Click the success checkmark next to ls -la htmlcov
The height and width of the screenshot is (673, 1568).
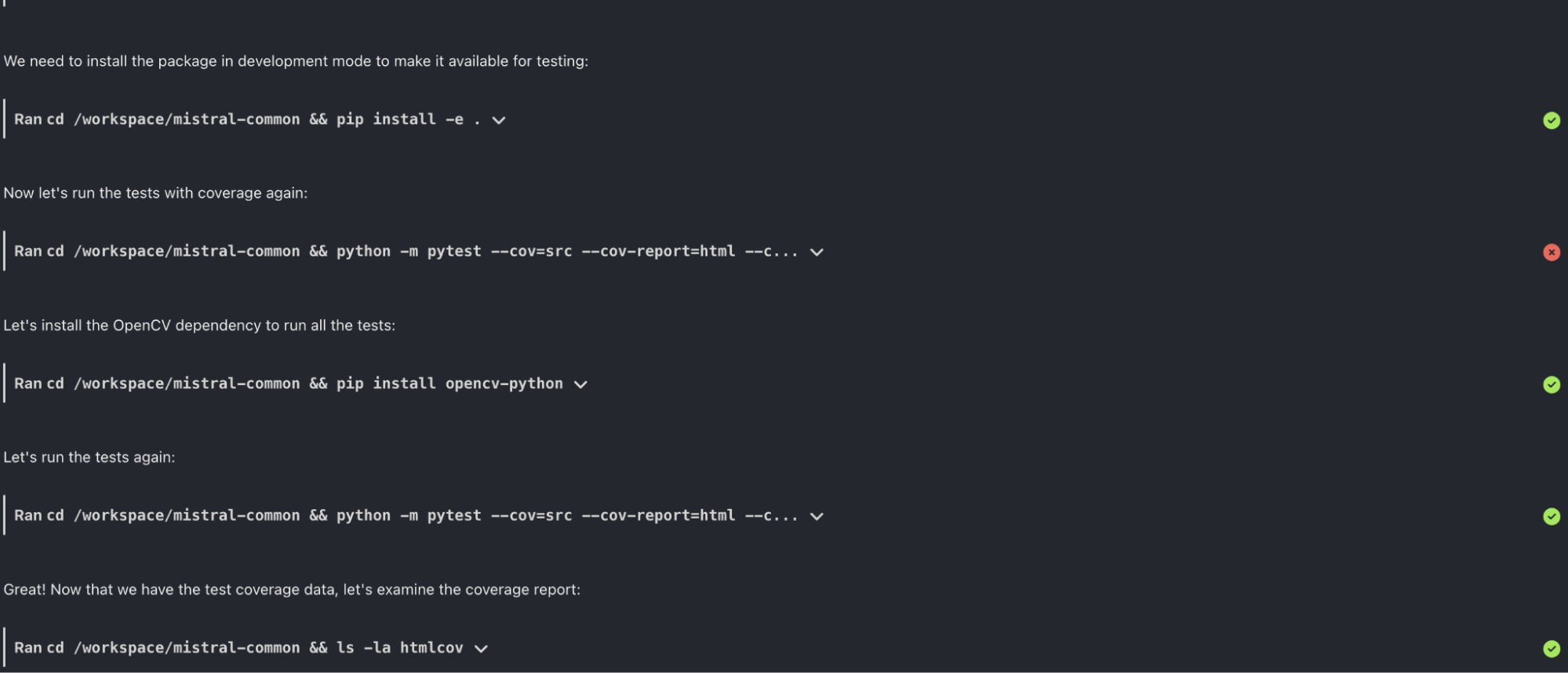1552,649
